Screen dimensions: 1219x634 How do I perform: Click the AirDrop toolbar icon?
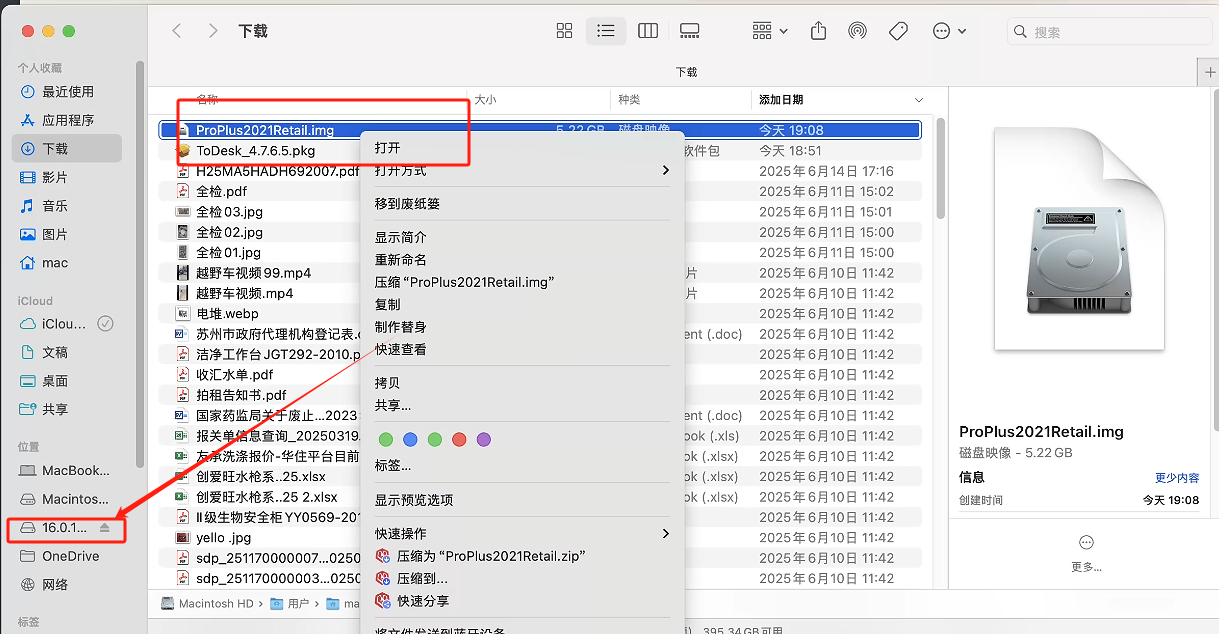857,31
